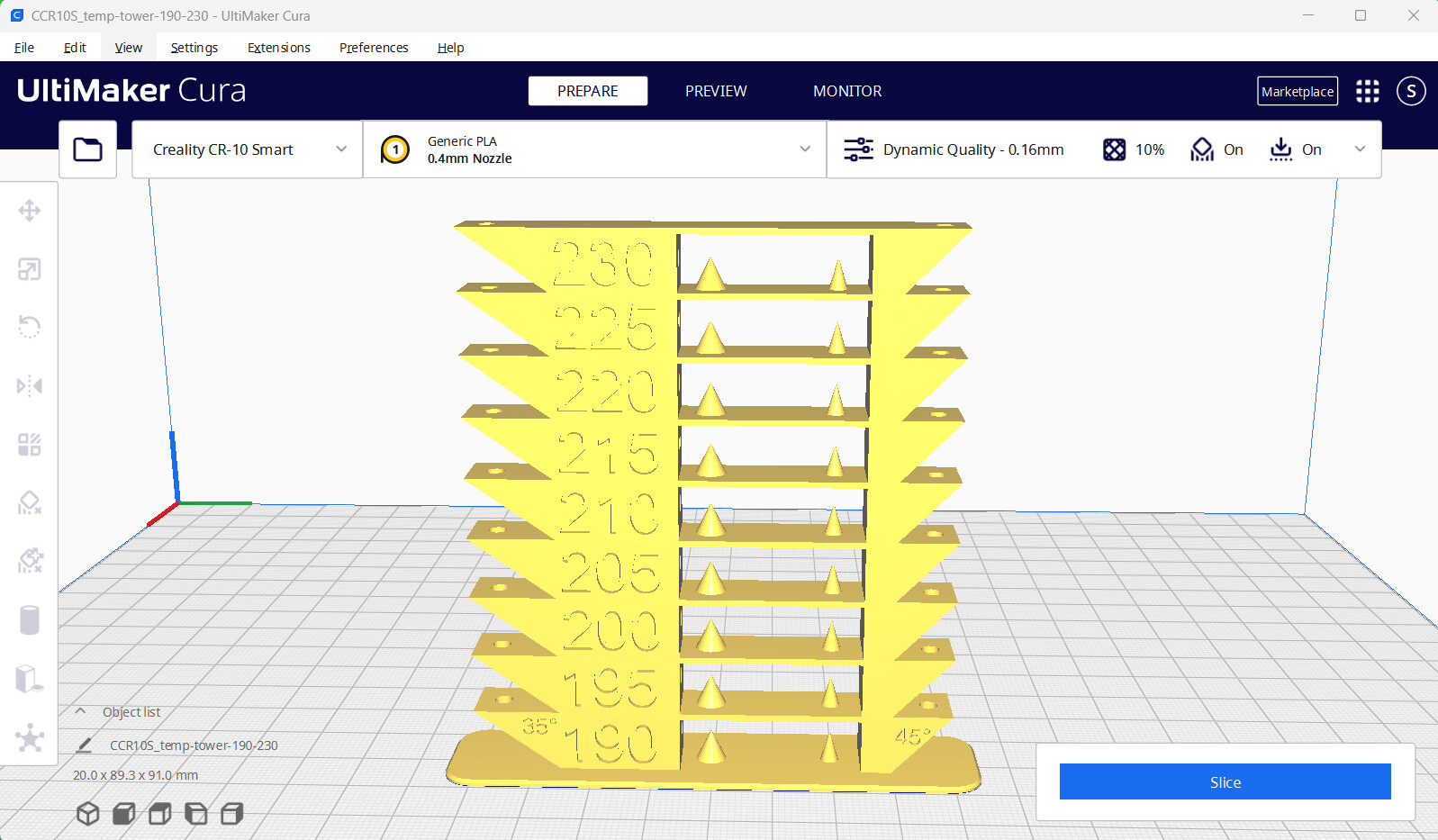Expand the Generic PLA material panel chevron
The width and height of the screenshot is (1438, 840).
(x=805, y=149)
